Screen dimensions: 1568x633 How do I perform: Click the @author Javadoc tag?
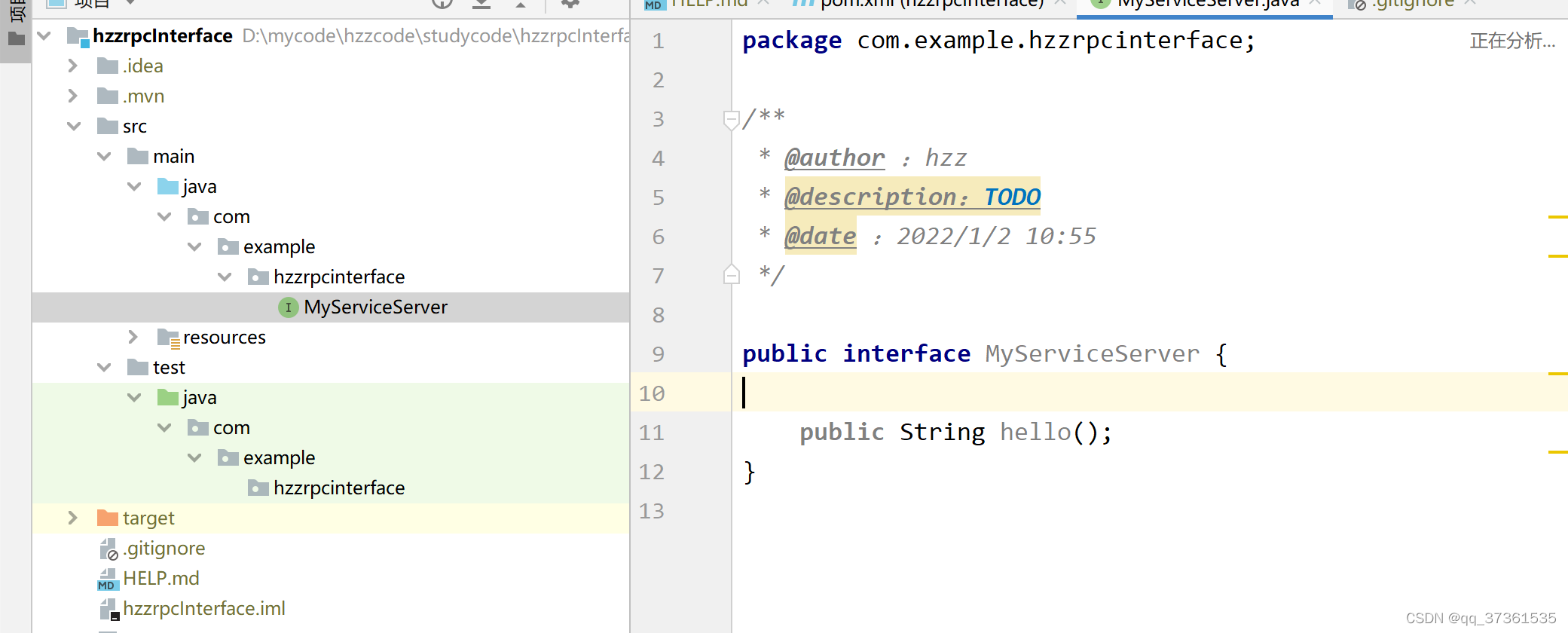click(834, 157)
